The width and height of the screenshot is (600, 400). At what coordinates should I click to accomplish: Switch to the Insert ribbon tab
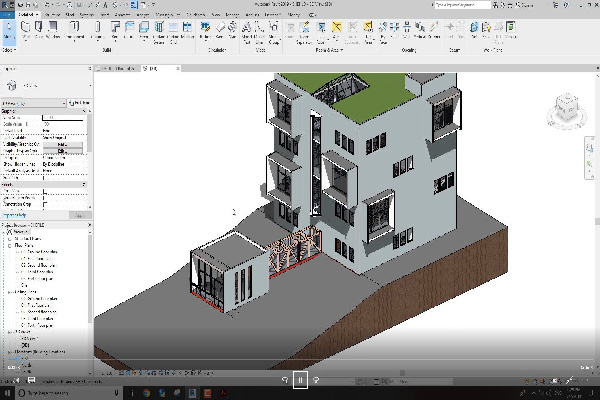pos(104,15)
